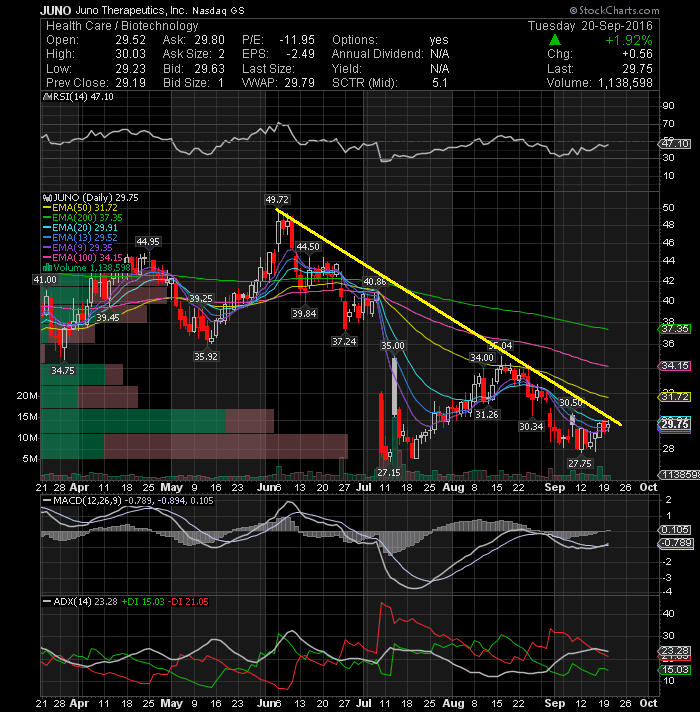
Task: Click the Juno Therapeutics, Inc. company name
Action: (x=132, y=10)
